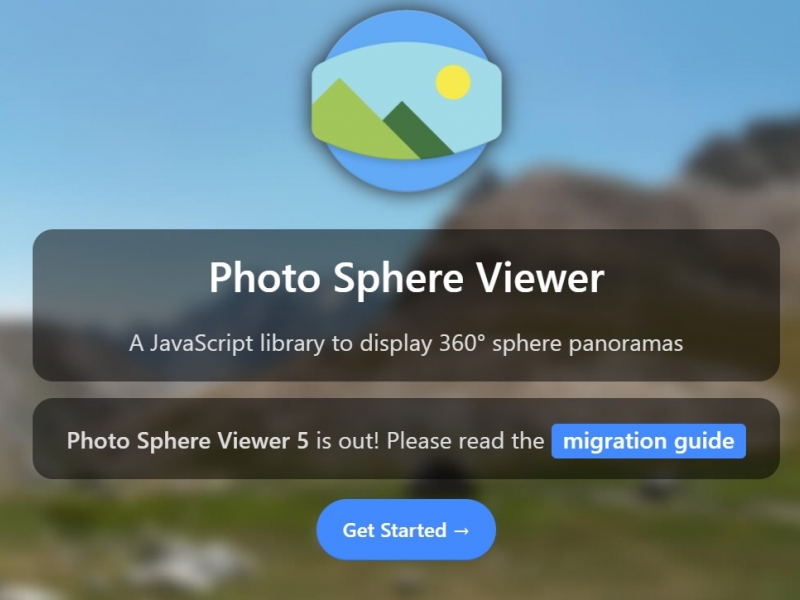The image size is (800, 600).
Task: Click the JavaScript library subtitle text
Action: coord(406,343)
